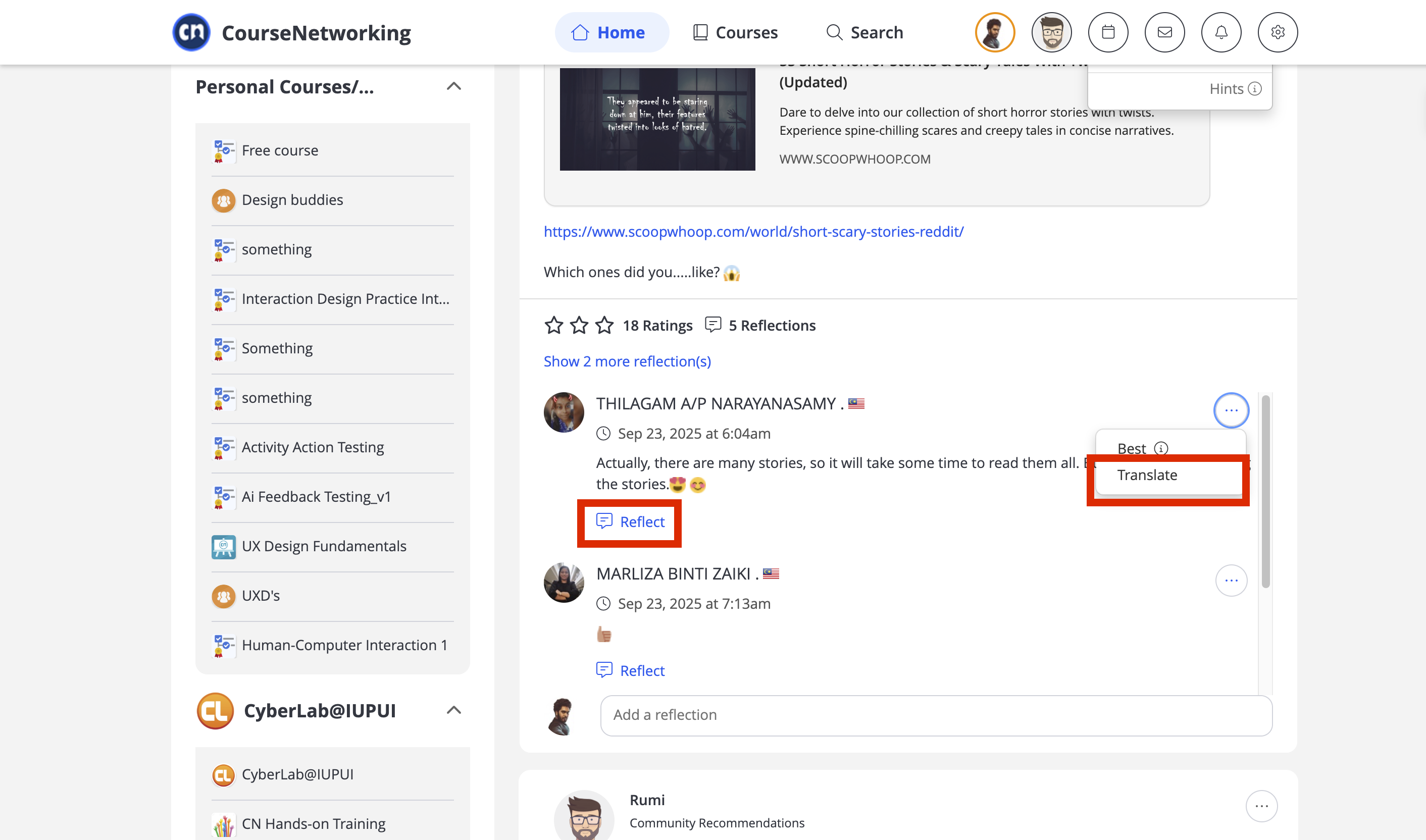Click the Hints label
1426x840 pixels.
pos(1226,89)
